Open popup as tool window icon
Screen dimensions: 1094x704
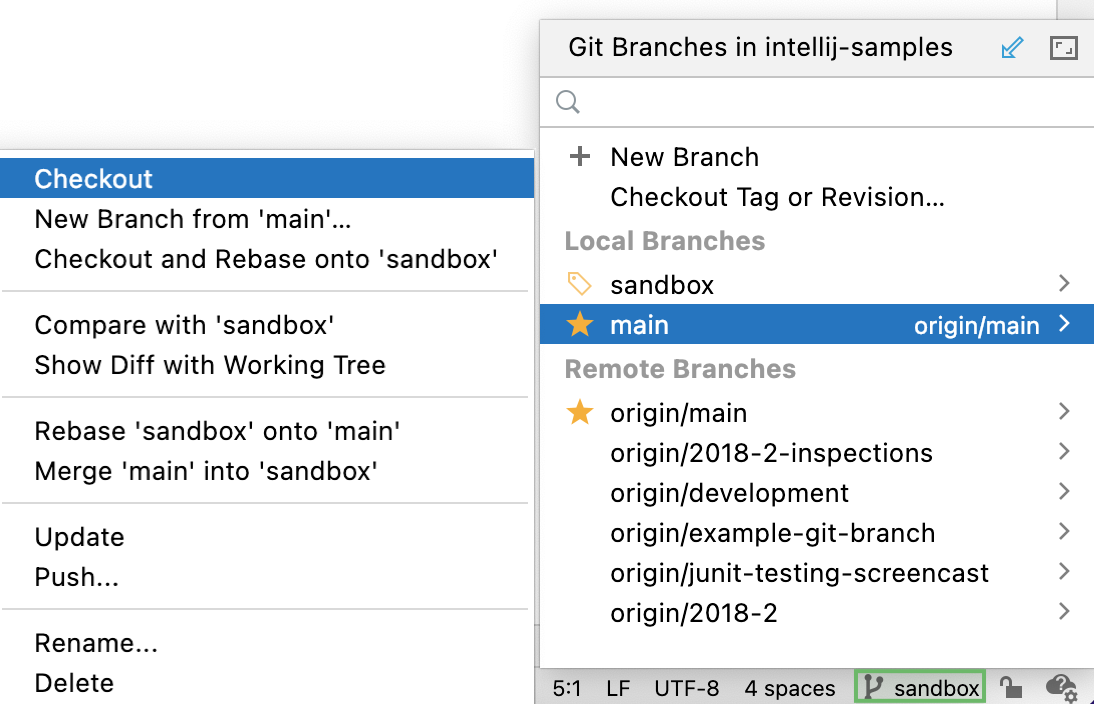1063,47
